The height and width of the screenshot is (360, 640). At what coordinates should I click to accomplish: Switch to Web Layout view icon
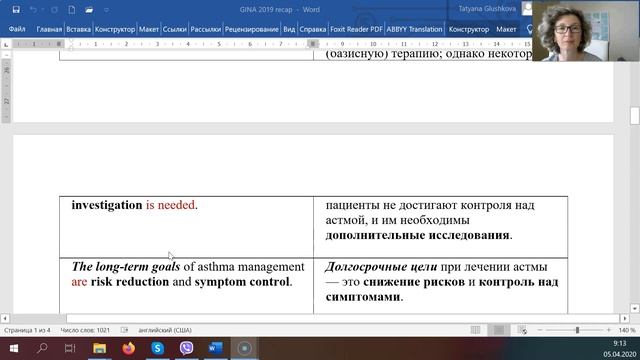[x=522, y=330]
